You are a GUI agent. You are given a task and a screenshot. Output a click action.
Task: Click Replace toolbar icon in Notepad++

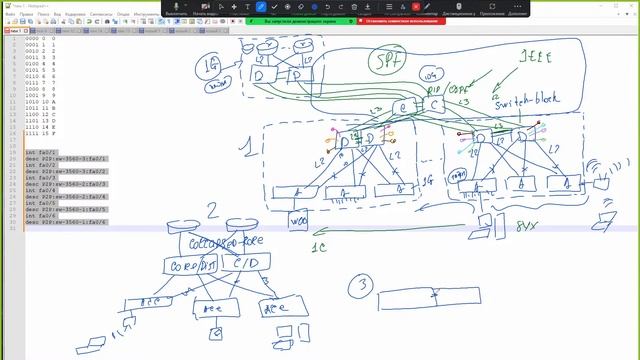point(115,21)
